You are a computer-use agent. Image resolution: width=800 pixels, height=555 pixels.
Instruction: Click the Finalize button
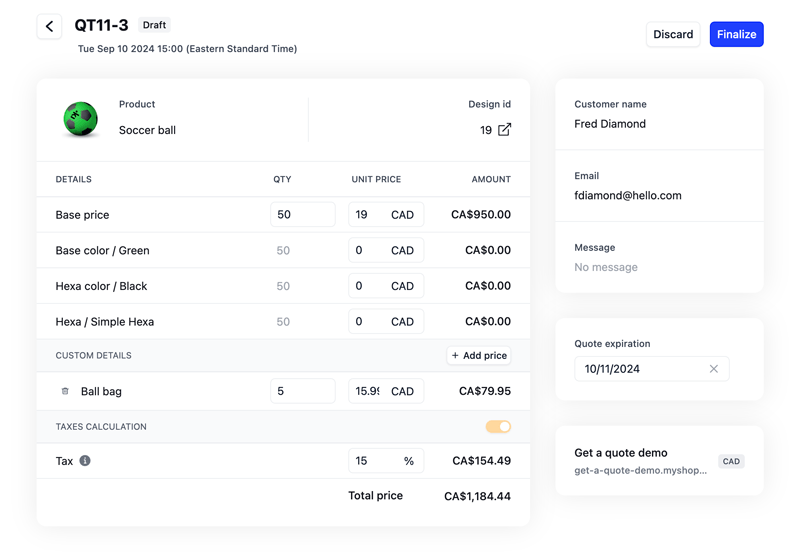736,34
